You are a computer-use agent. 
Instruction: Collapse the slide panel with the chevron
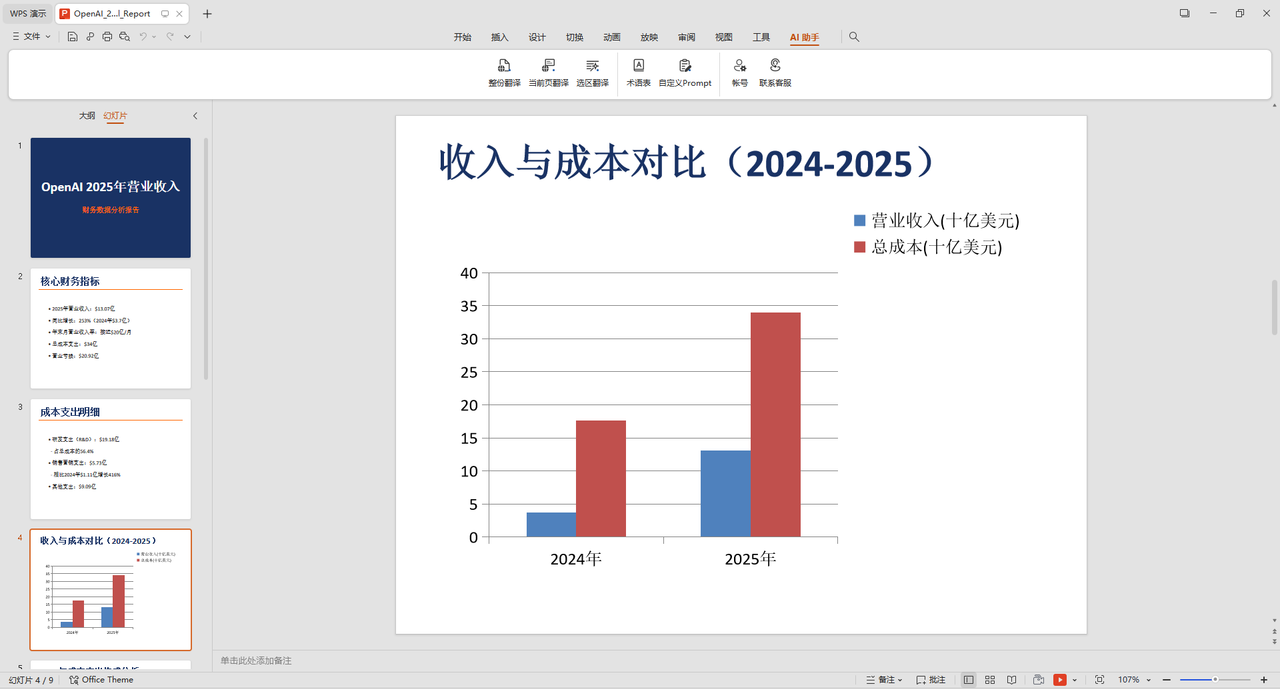pos(195,116)
